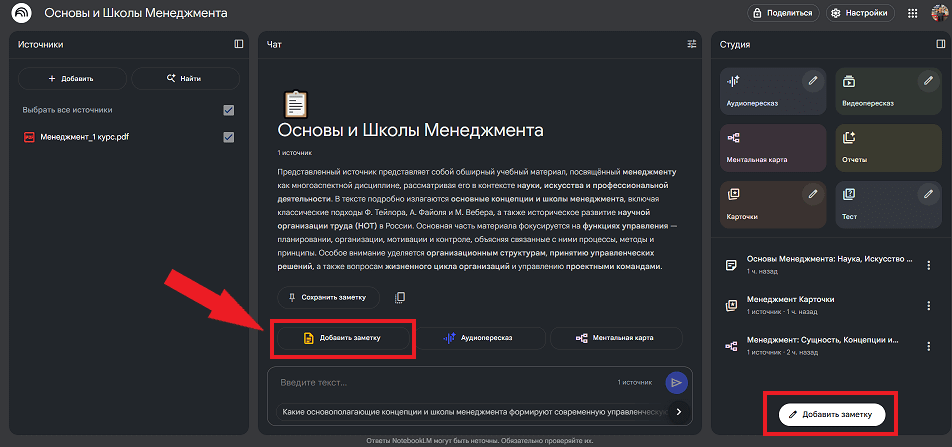The image size is (952, 447).
Task: Click Добавить заметку in chat
Action: pos(344,338)
